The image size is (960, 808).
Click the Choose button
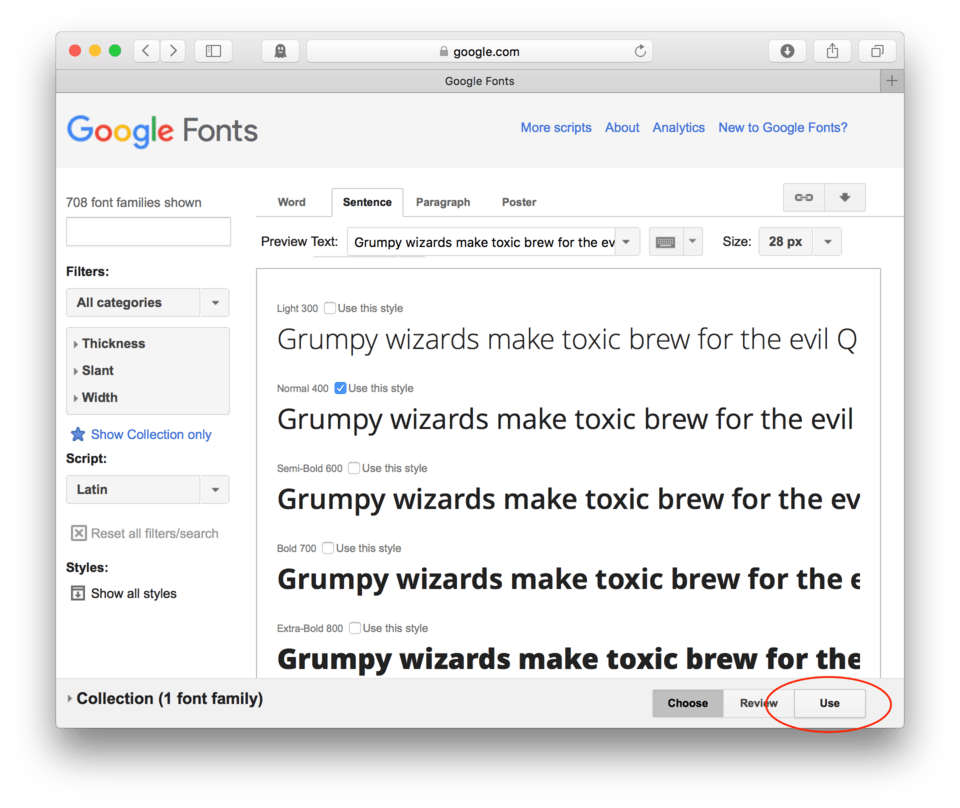(x=688, y=703)
